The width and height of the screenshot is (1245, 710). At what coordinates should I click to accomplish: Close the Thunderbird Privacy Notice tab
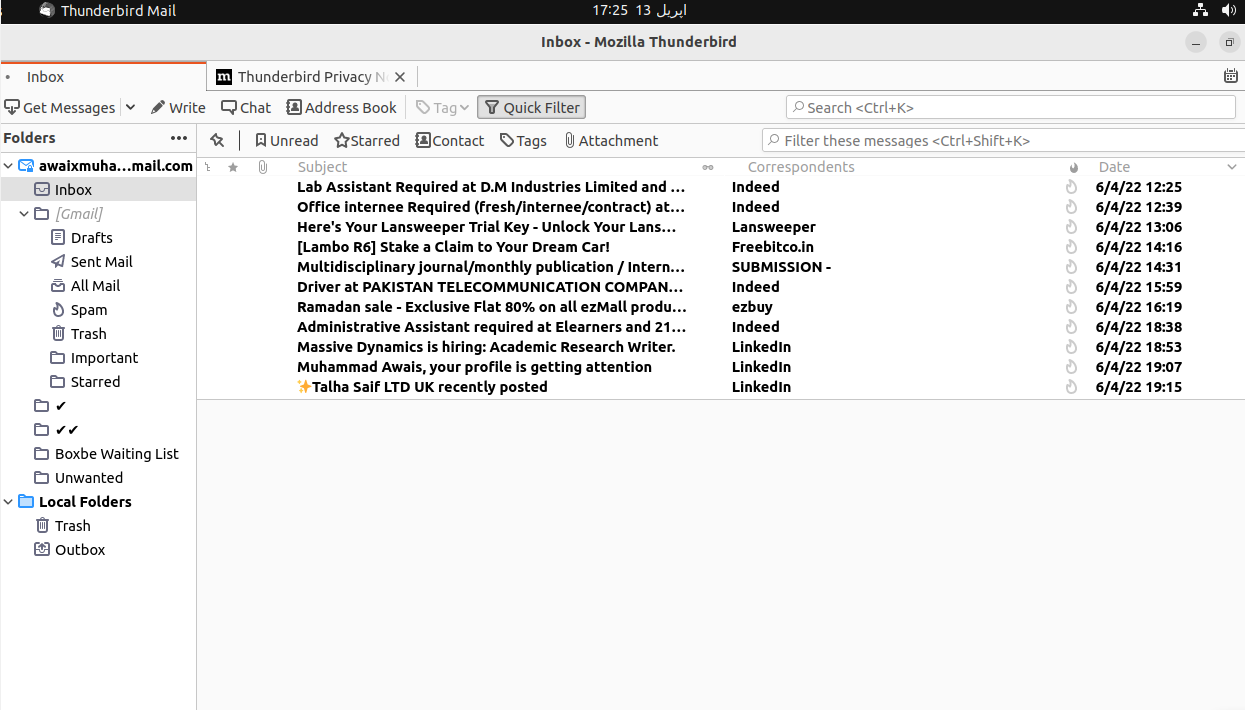pos(400,77)
